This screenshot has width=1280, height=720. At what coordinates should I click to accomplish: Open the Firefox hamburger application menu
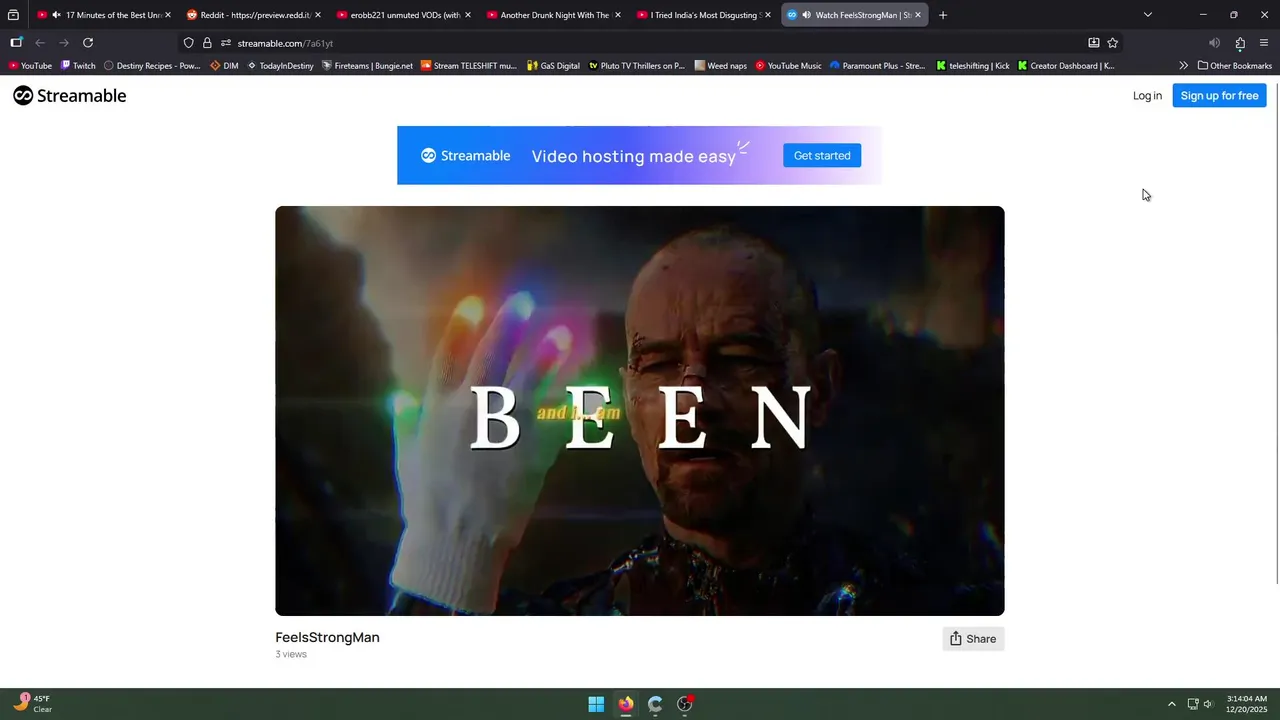[x=1264, y=43]
